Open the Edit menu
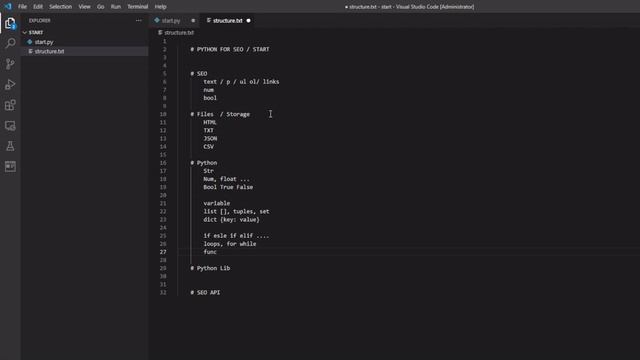 (38, 7)
